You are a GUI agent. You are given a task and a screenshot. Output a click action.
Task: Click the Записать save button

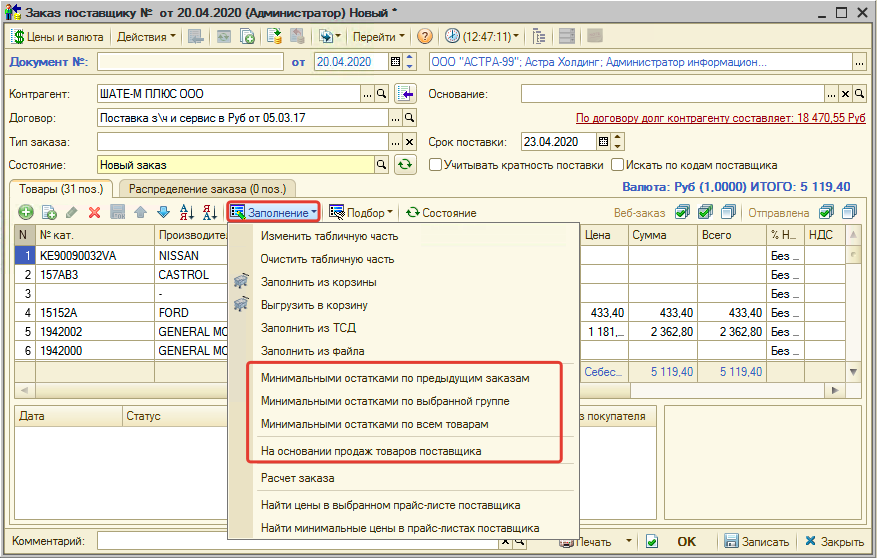(757, 541)
